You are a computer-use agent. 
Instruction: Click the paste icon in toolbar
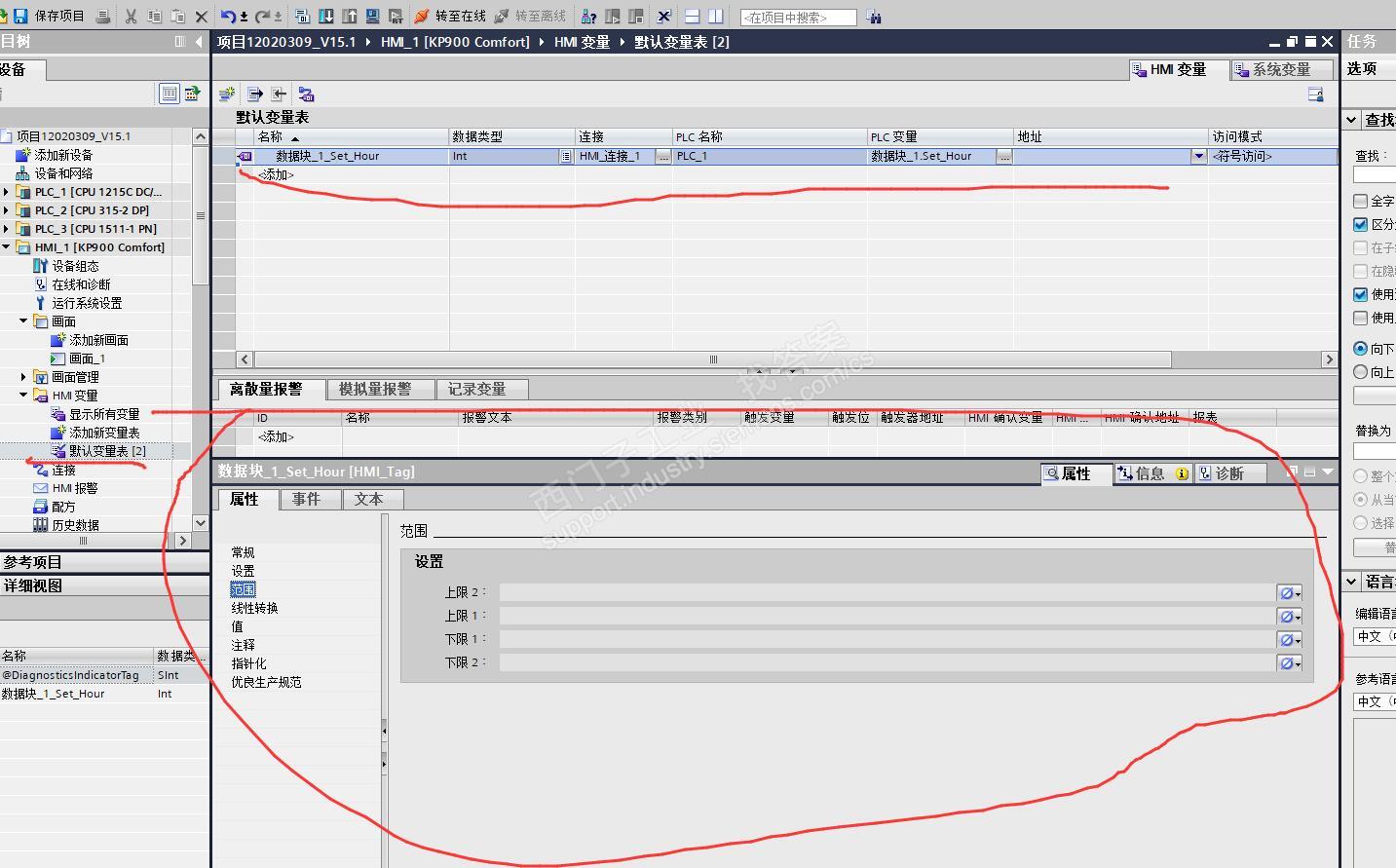(x=177, y=17)
